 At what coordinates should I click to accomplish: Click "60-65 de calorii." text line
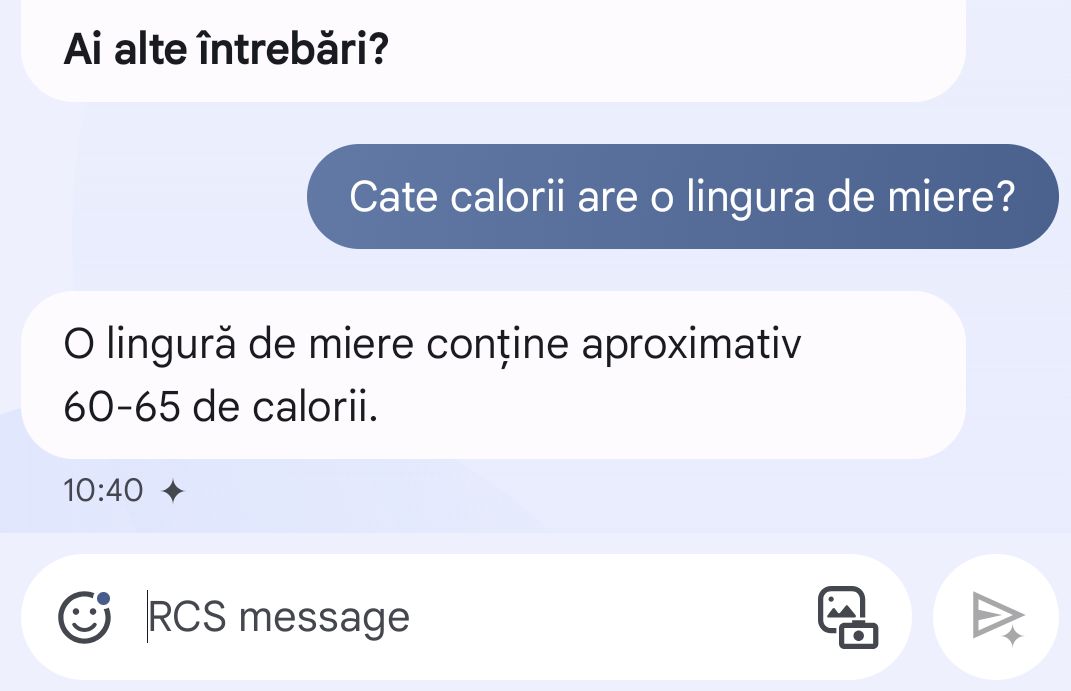tap(220, 406)
